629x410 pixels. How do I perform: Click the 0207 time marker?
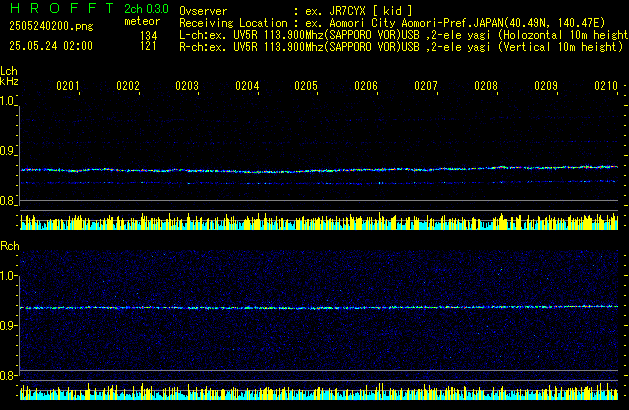pos(426,86)
